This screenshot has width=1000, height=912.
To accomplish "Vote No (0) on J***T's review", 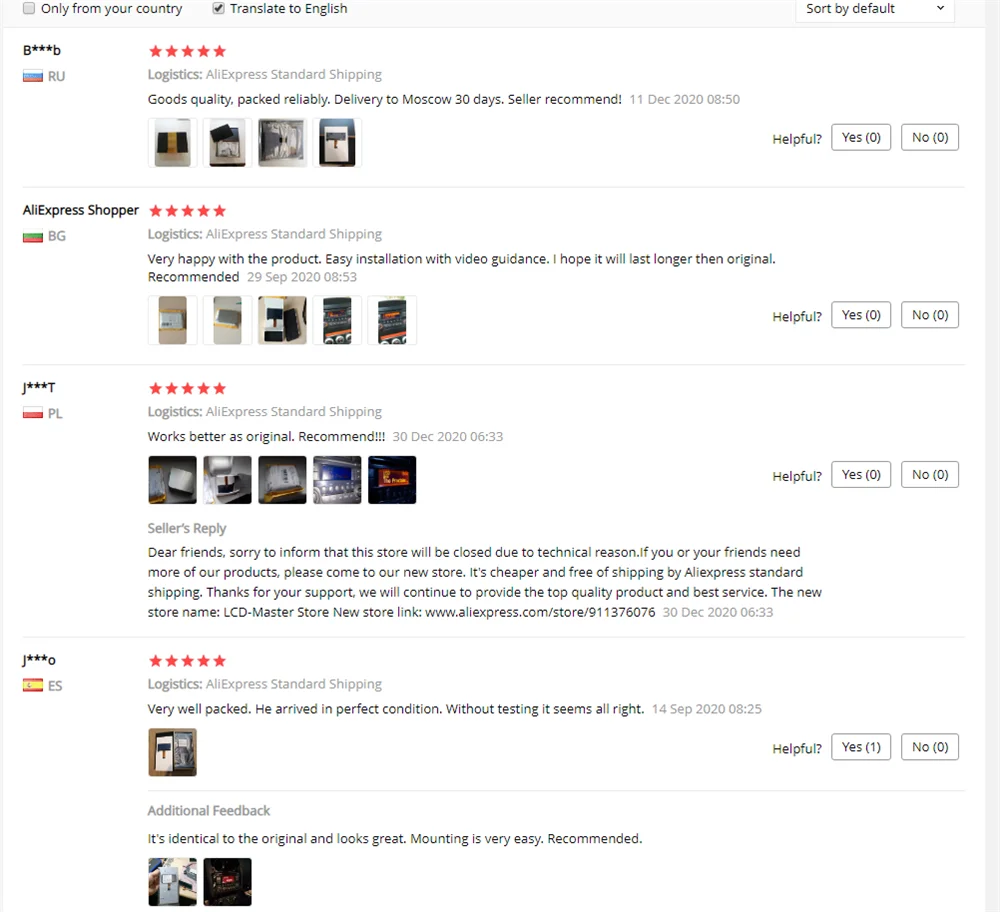I will tap(930, 474).
